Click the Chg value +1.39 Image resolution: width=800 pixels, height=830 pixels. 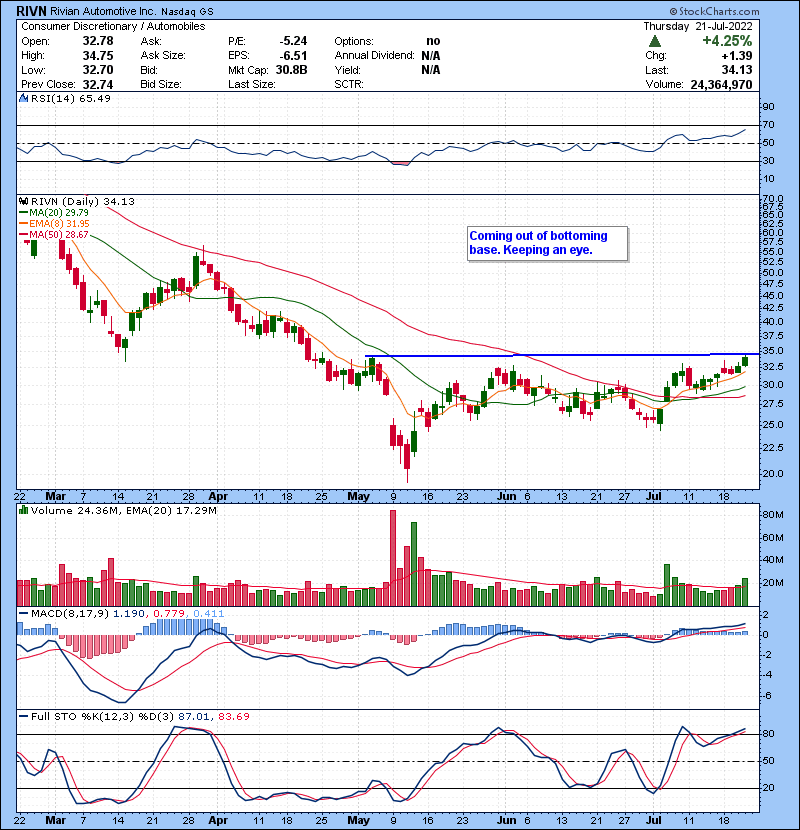[737, 56]
